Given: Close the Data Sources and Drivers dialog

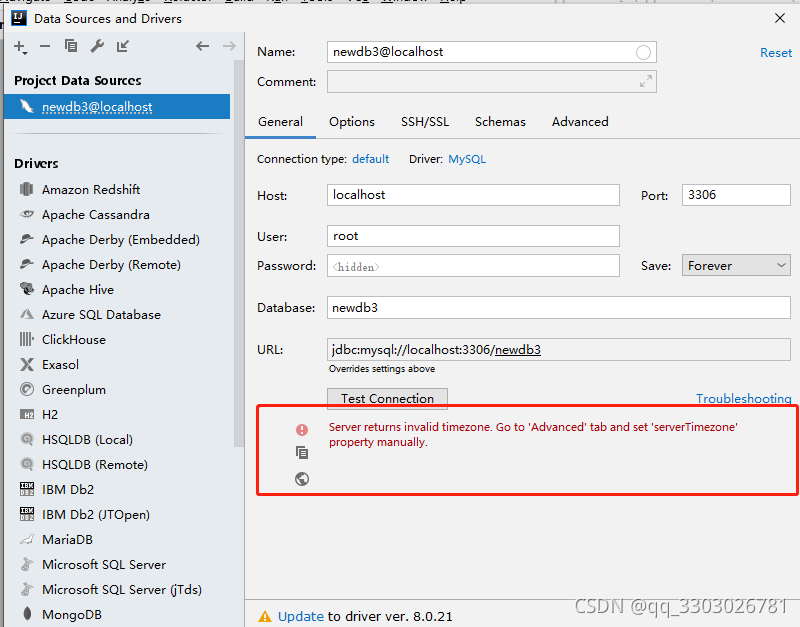Looking at the screenshot, I should point(780,18).
